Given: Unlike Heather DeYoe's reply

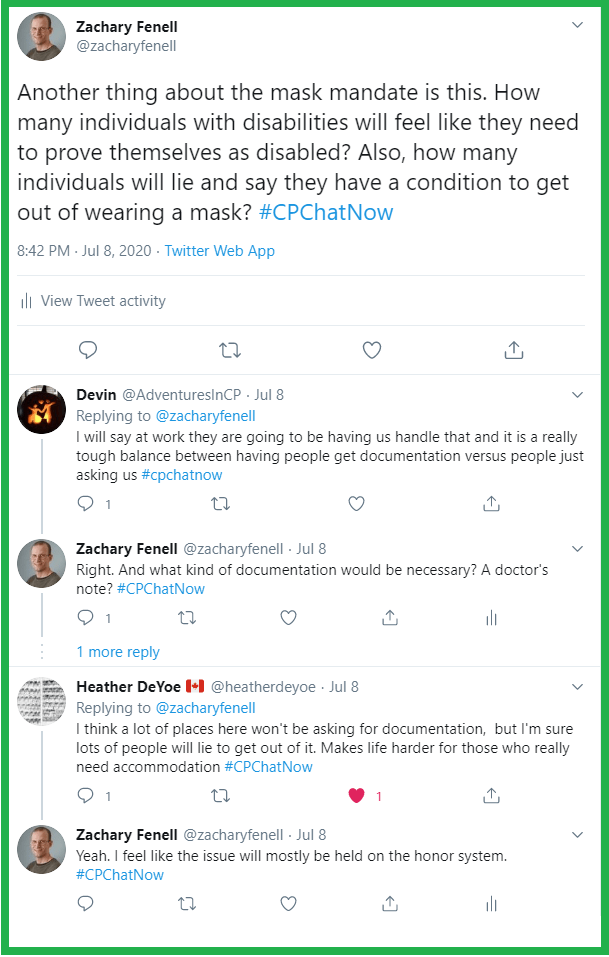Looking at the screenshot, I should [354, 795].
